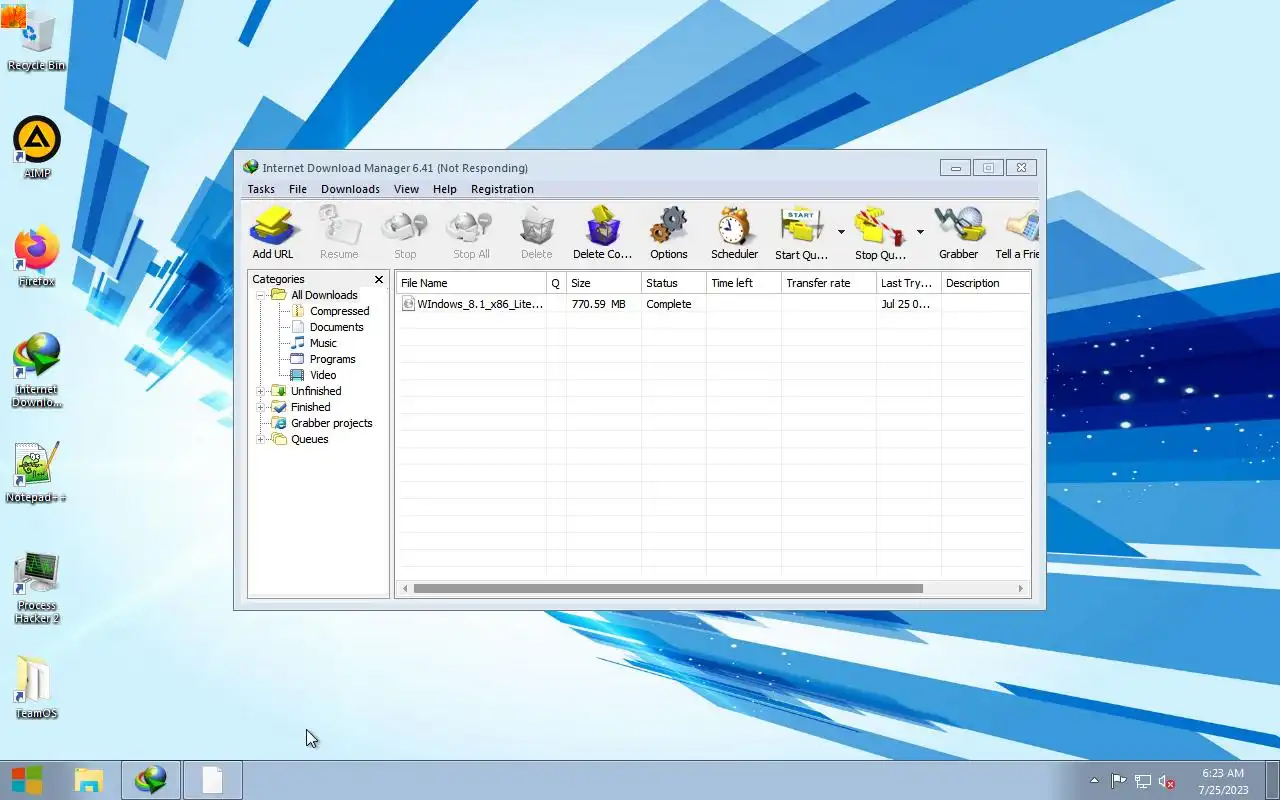Select Grabber projects in the tree
Image resolution: width=1280 pixels, height=800 pixels.
click(x=331, y=423)
